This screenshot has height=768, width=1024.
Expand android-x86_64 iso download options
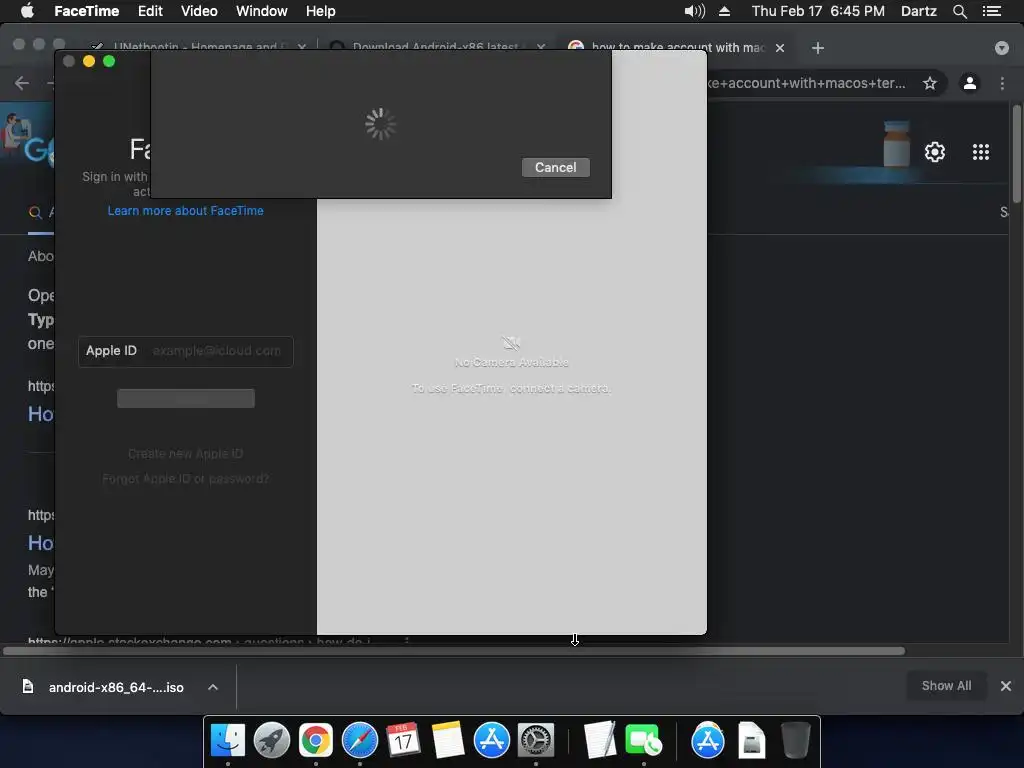point(213,687)
